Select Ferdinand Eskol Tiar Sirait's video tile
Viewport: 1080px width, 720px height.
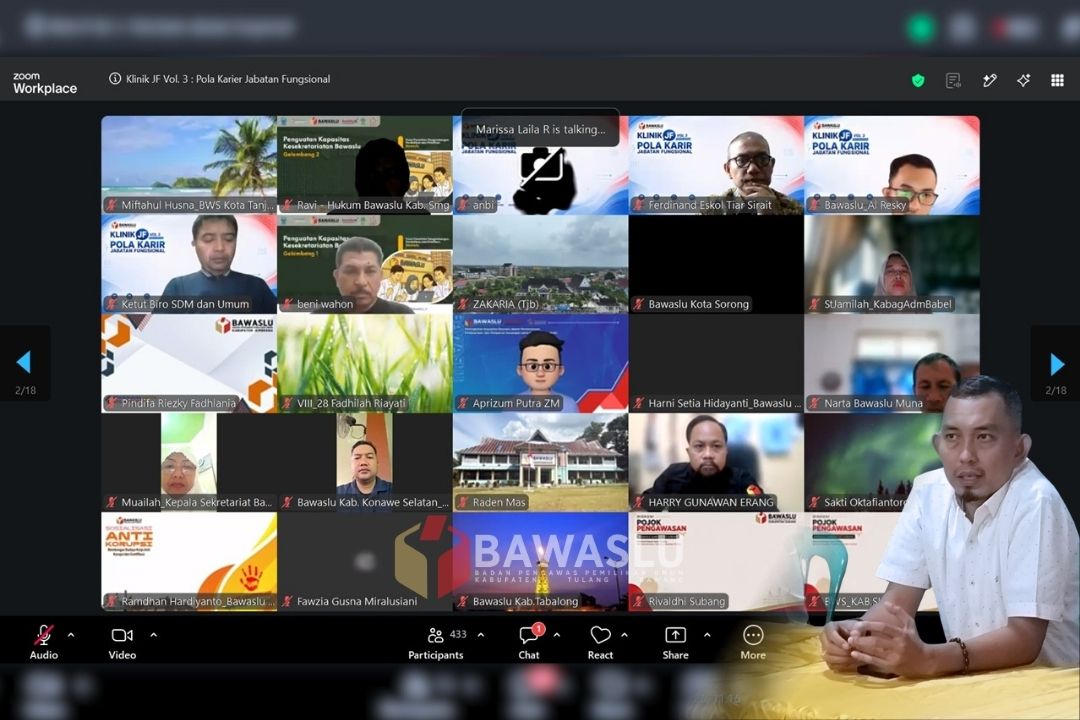(x=716, y=165)
